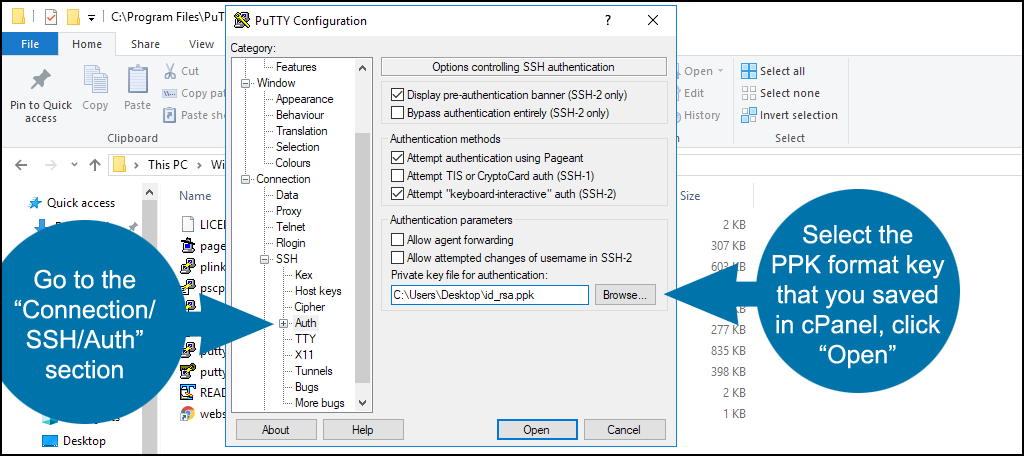Click the private key file path field
The image size is (1024, 456).
[490, 295]
